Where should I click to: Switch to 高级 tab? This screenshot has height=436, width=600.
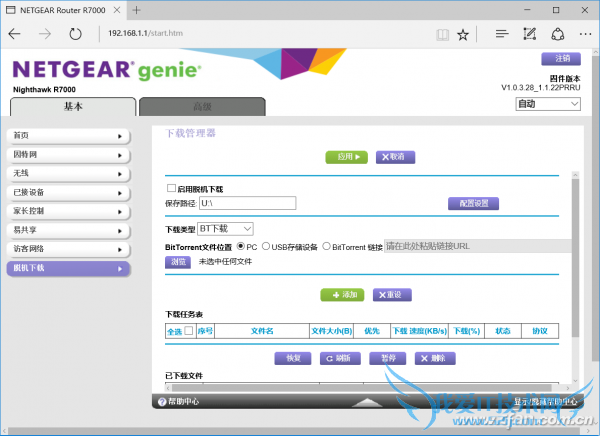[202, 106]
